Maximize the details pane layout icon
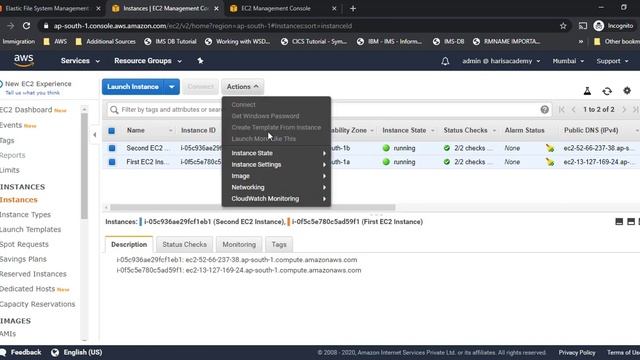 click(x=619, y=222)
